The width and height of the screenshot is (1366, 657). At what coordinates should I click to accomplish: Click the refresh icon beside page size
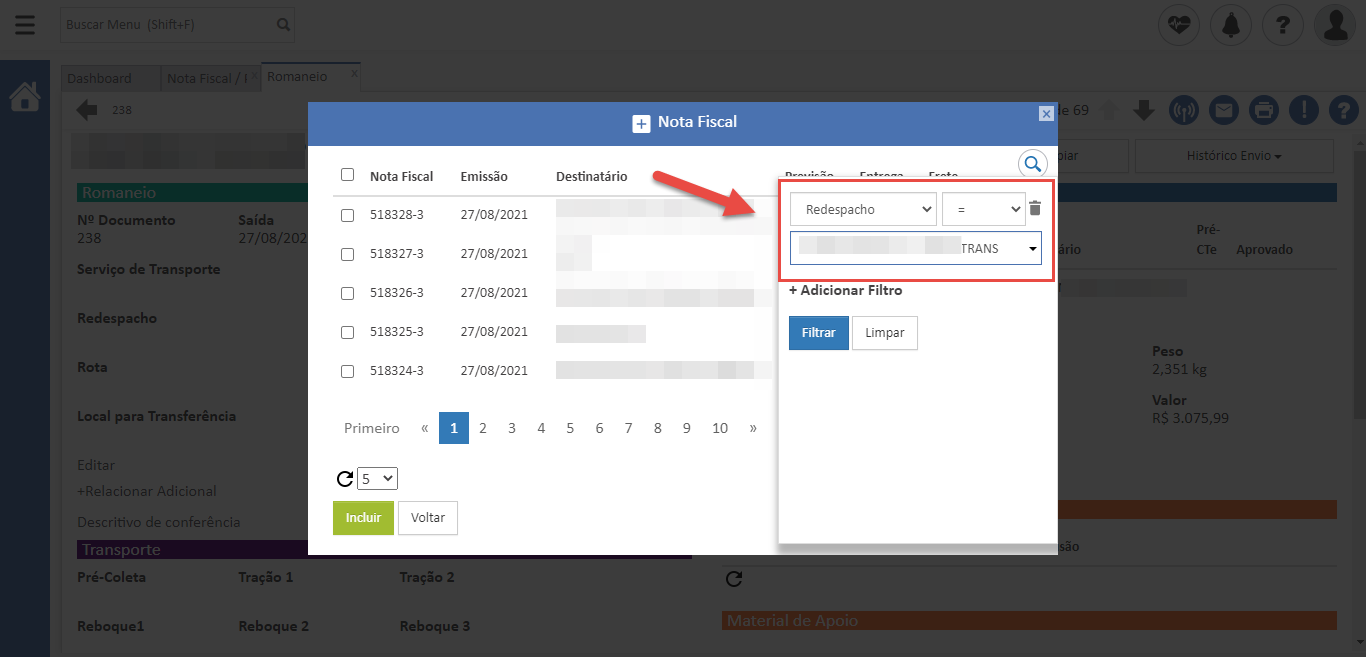344,479
